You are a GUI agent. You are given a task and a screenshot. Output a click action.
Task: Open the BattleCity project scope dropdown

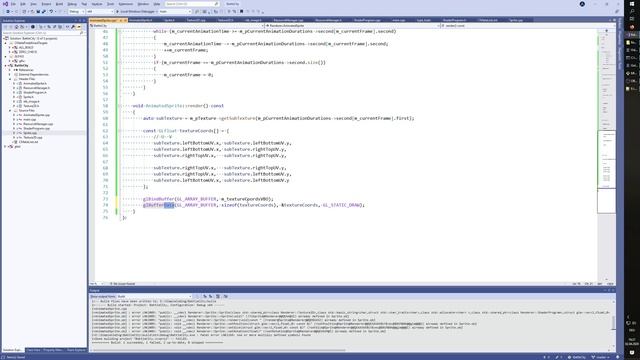(176, 26)
